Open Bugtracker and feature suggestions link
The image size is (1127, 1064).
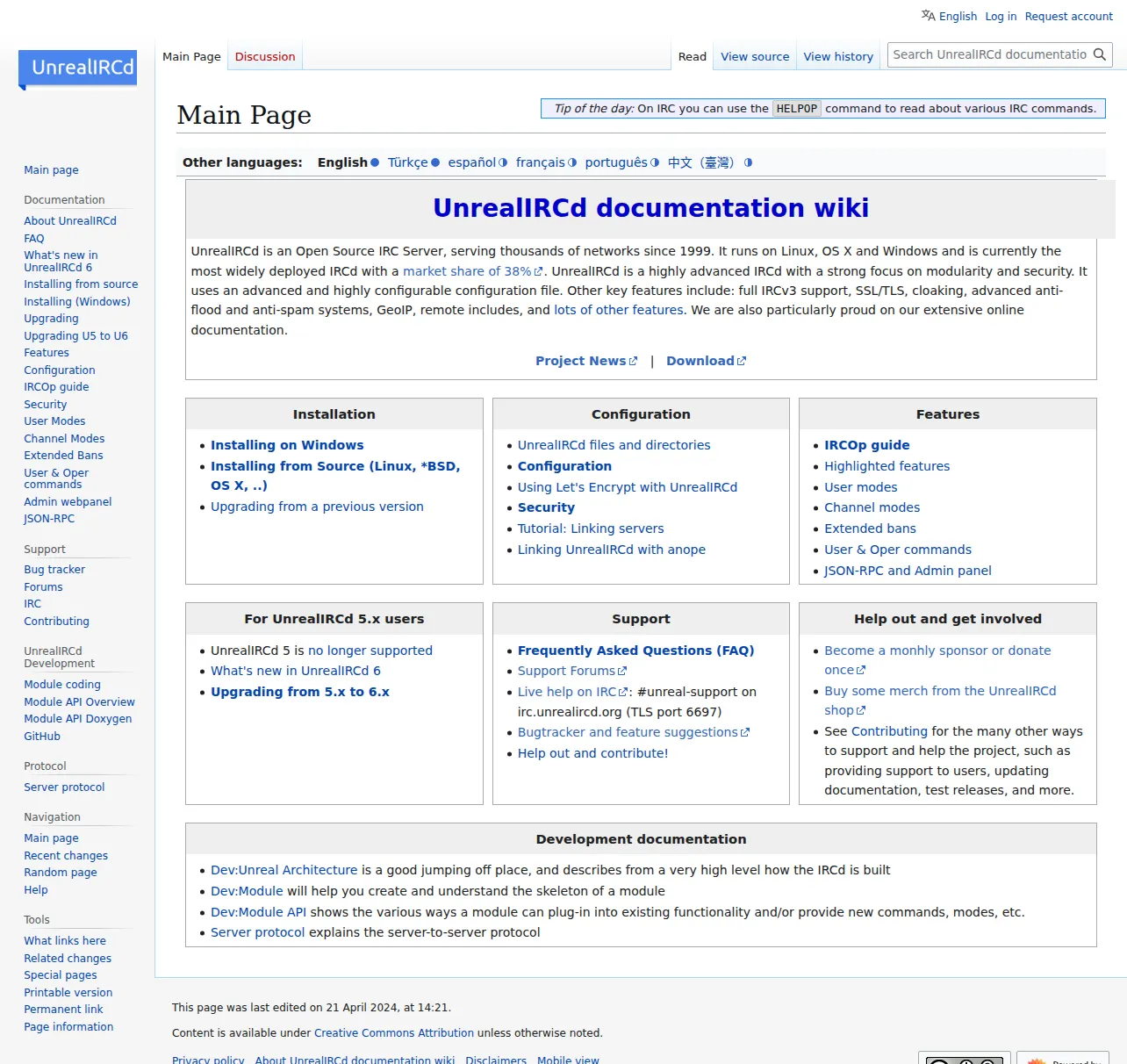tap(633, 732)
